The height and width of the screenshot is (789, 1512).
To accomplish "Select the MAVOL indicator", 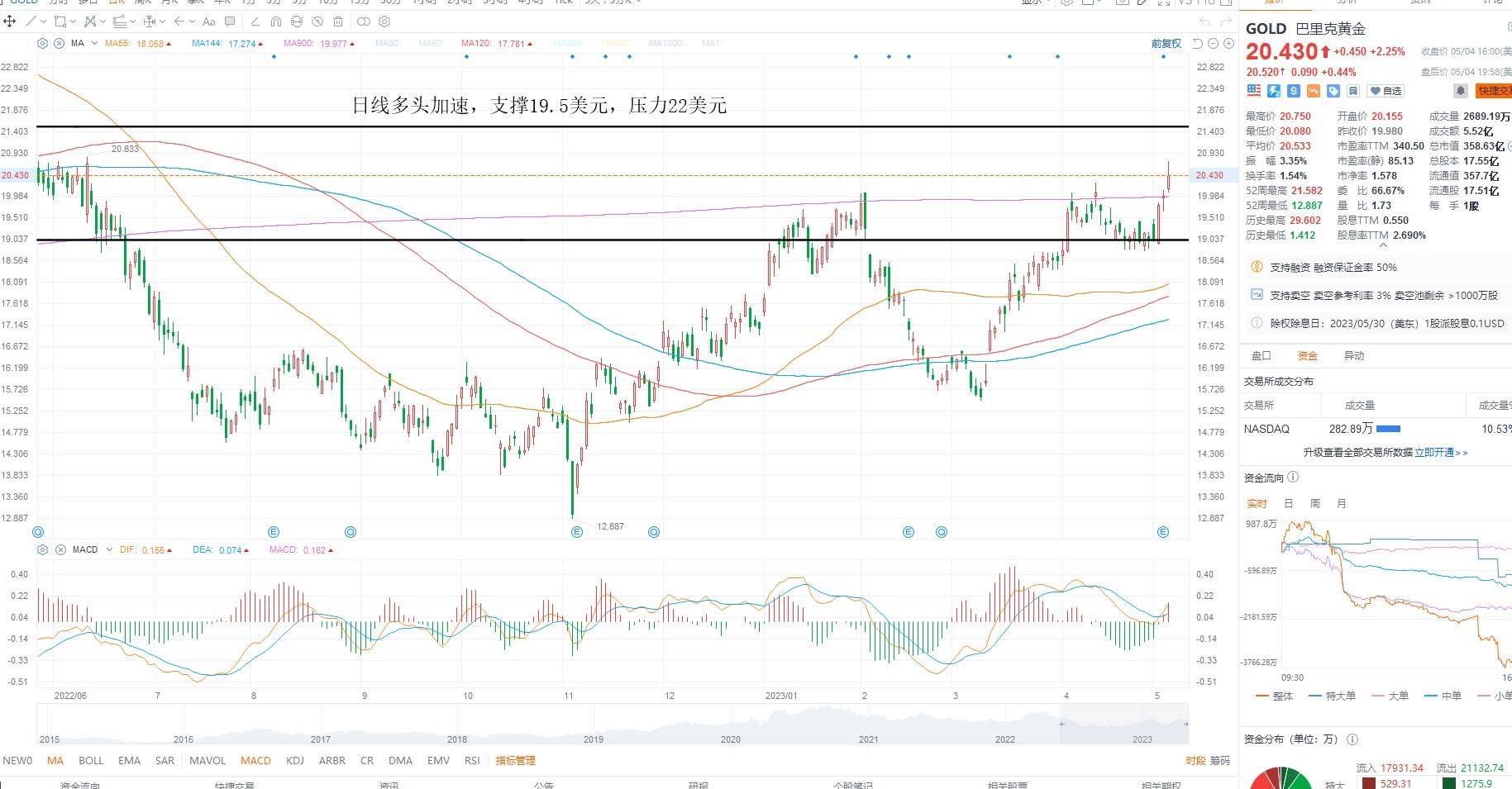I will (207, 760).
